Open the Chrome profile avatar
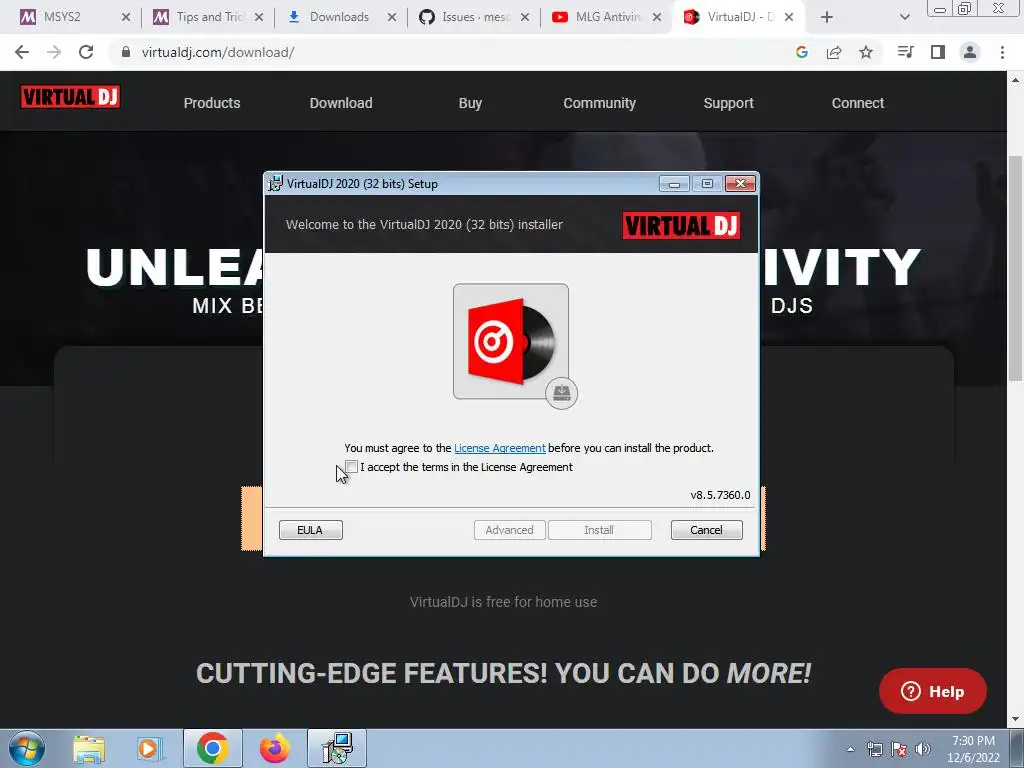 [970, 52]
